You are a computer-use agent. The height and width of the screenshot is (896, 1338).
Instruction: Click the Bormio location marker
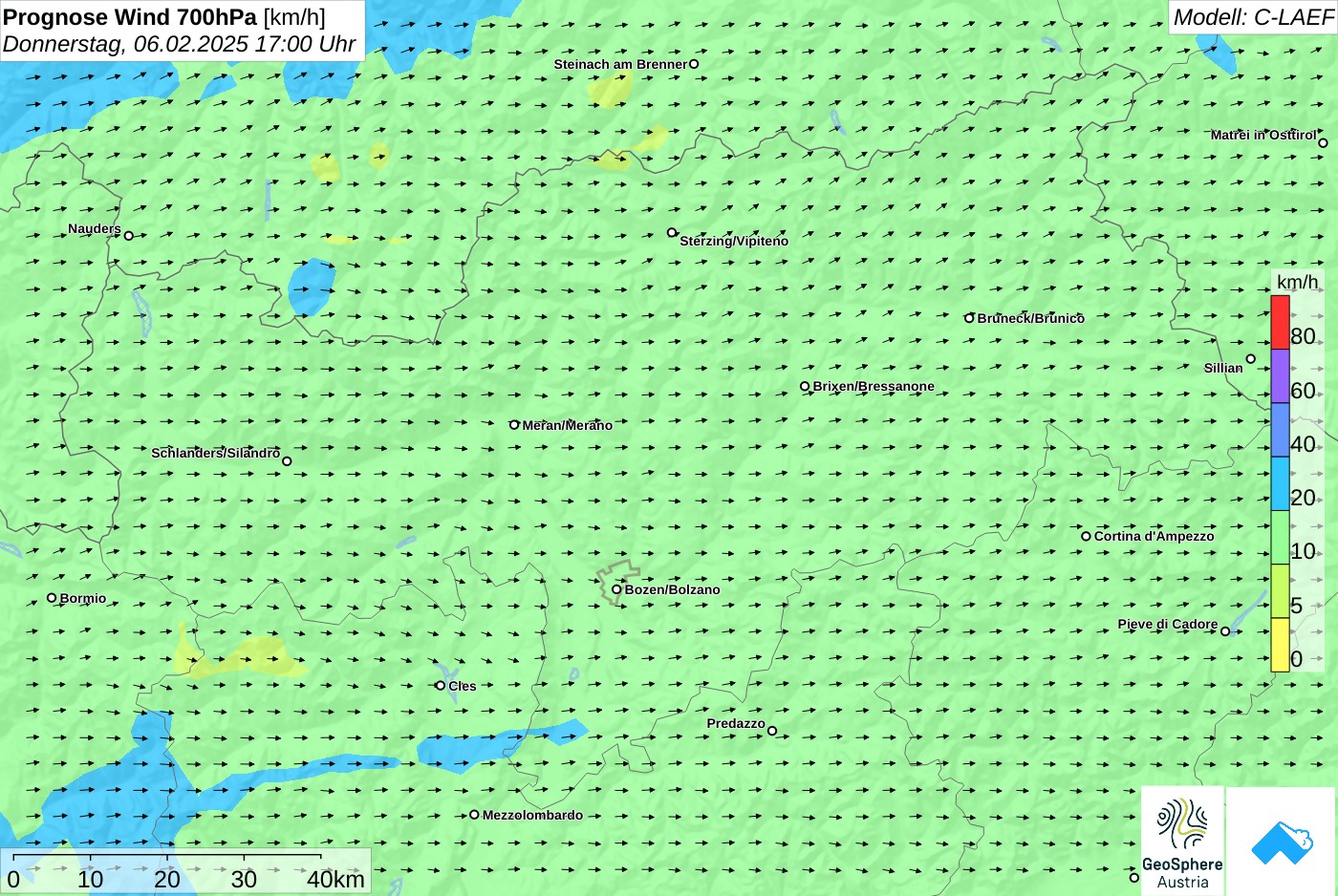52,598
